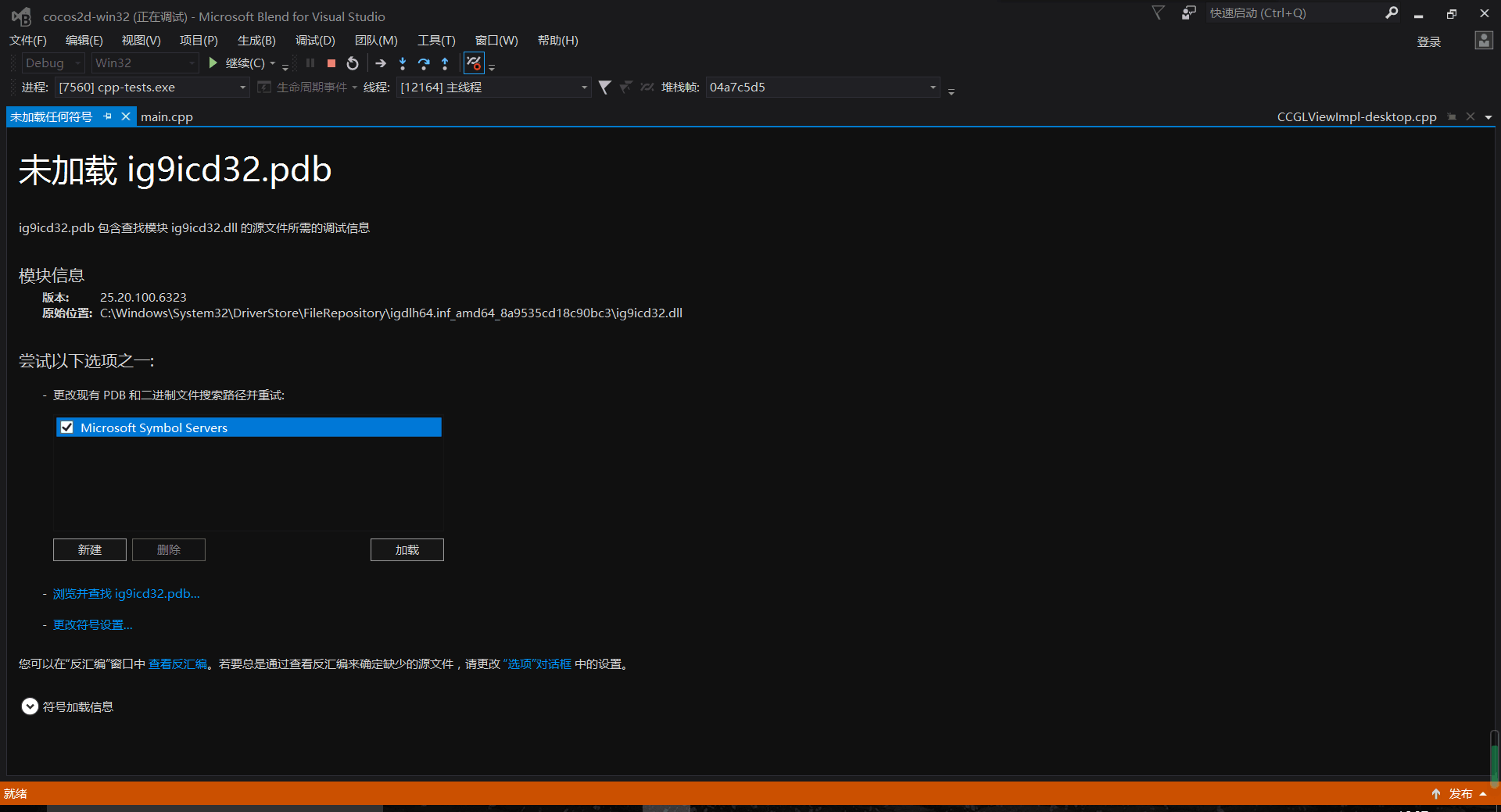
Task: Expand the 继续 button dropdown arrow
Action: click(x=273, y=63)
